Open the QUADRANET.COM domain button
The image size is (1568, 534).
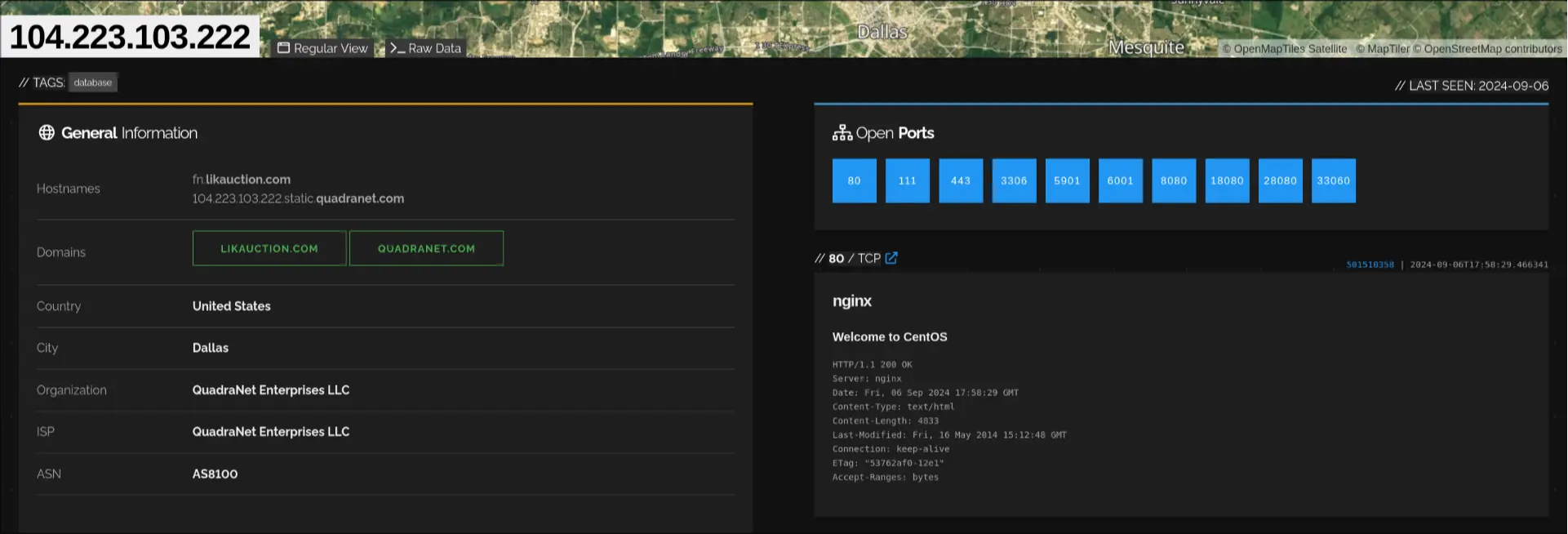tap(426, 248)
